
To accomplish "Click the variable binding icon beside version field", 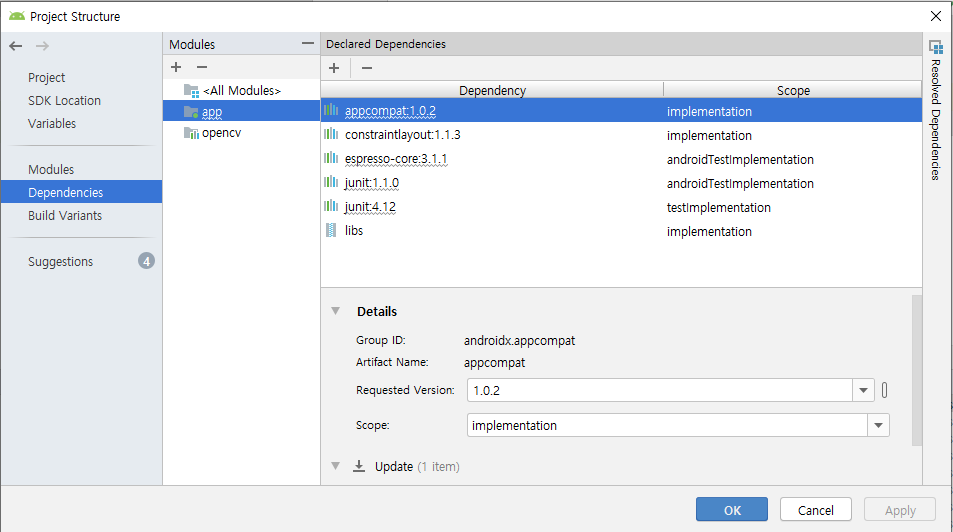I will [885, 390].
